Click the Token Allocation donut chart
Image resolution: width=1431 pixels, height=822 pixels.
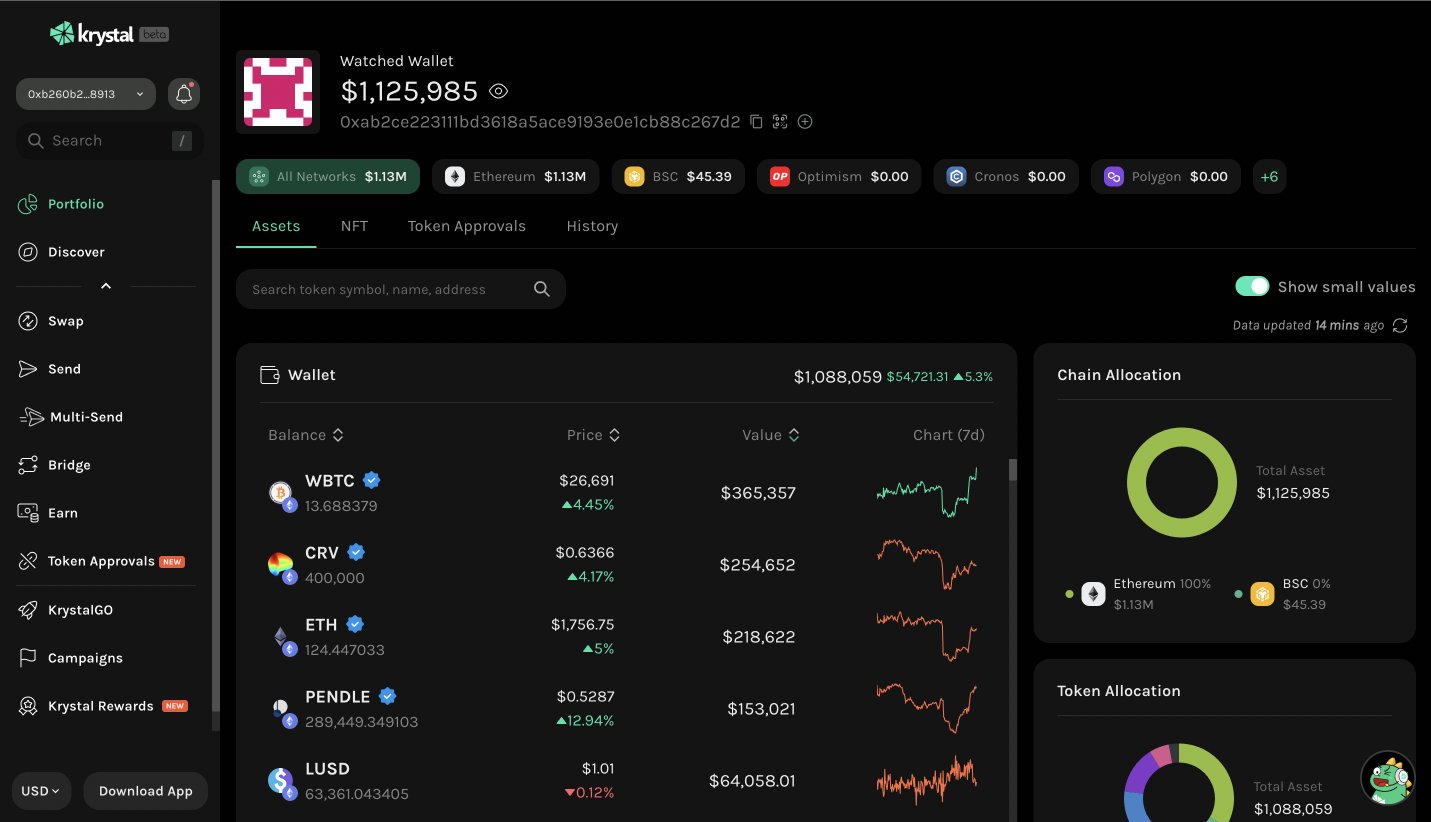(1180, 782)
